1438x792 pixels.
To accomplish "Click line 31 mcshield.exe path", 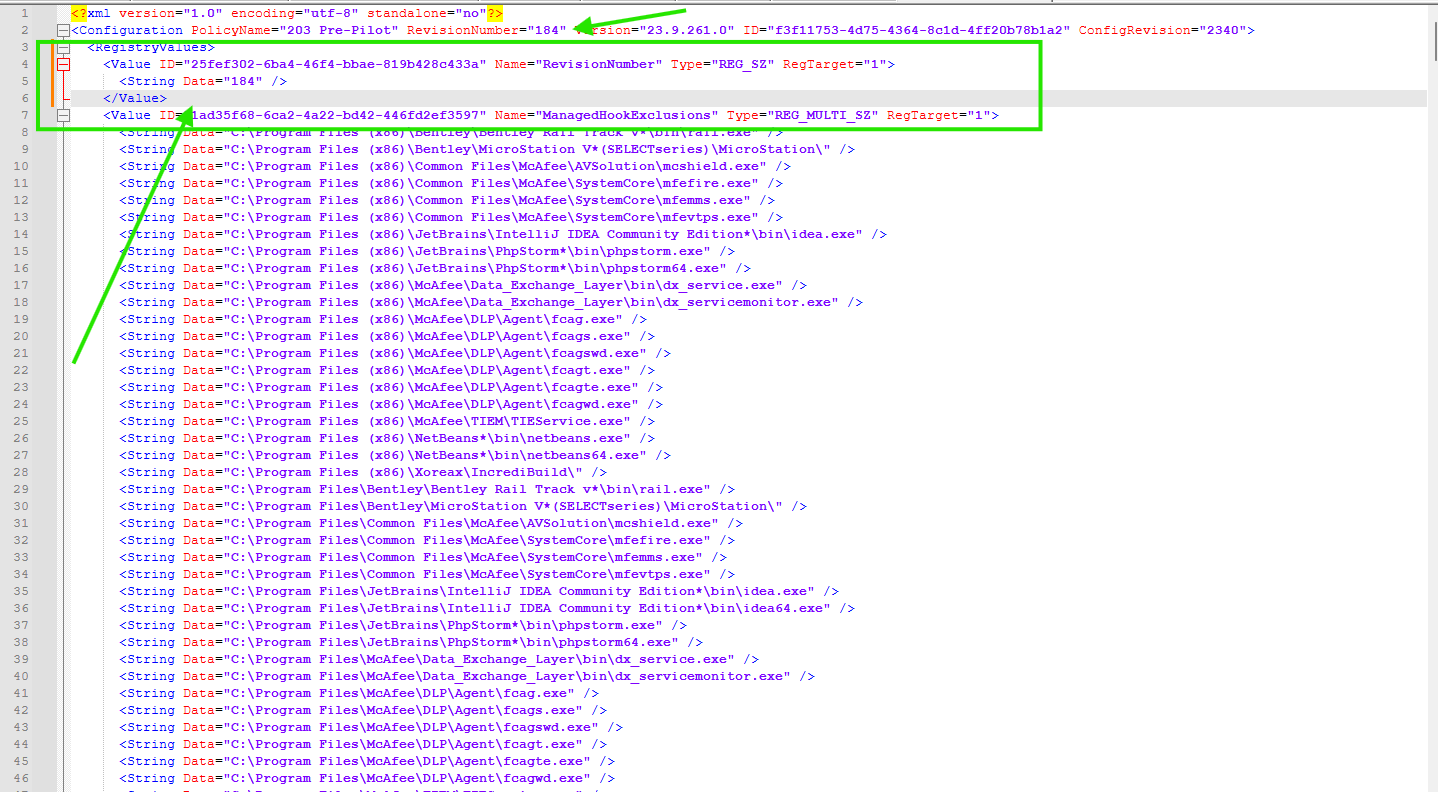I will (x=471, y=523).
